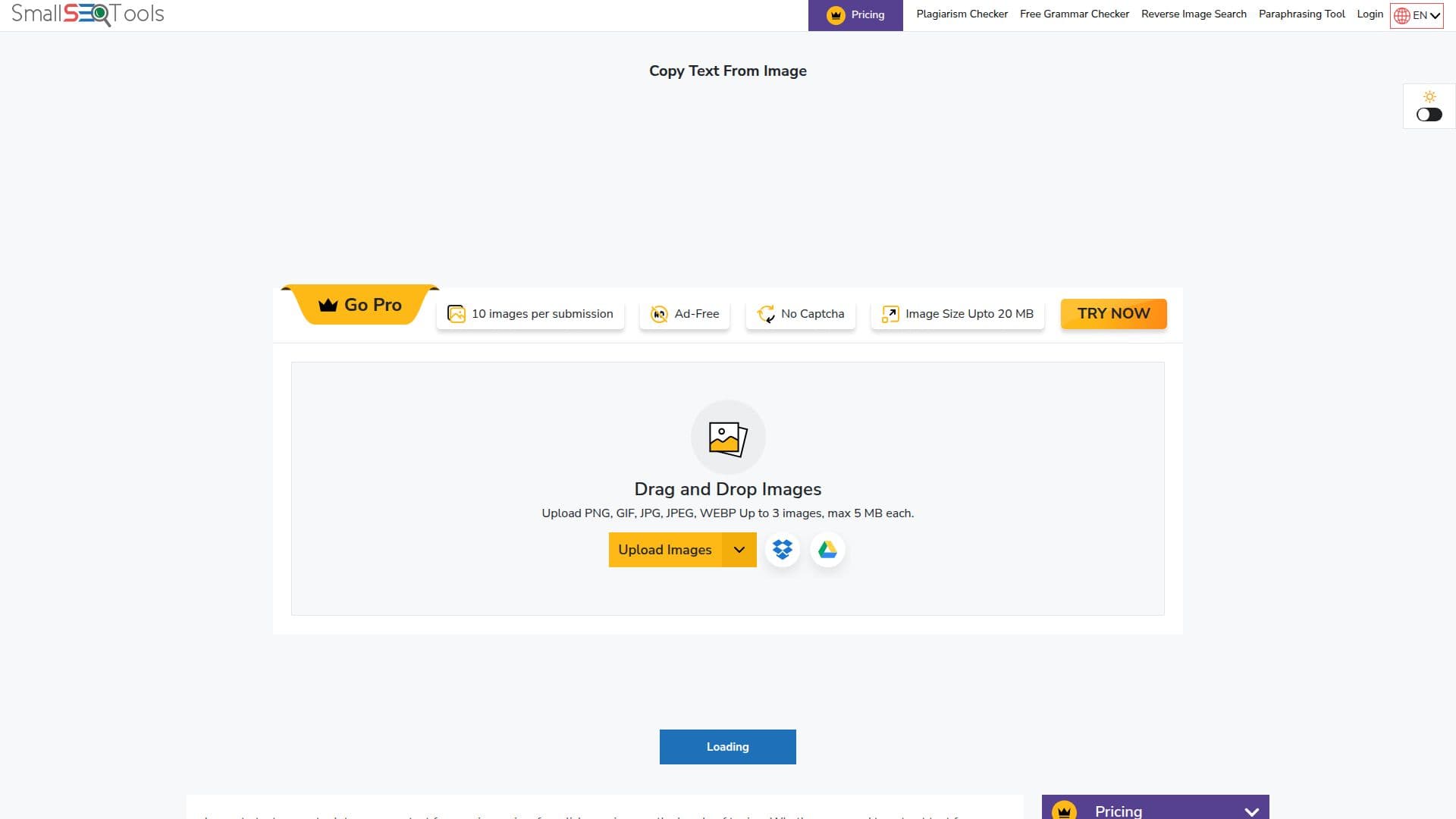Click the blue Loading button
Screen dimensions: 1456x819
click(x=728, y=747)
